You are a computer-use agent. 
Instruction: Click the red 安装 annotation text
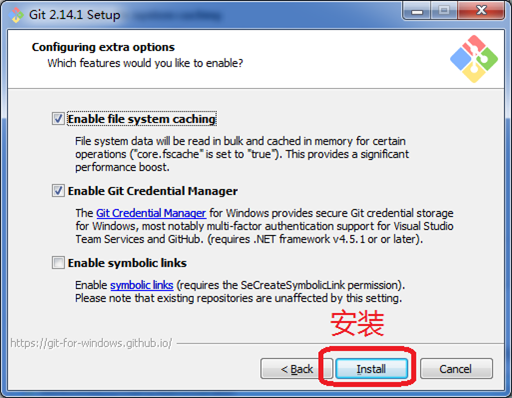(357, 323)
